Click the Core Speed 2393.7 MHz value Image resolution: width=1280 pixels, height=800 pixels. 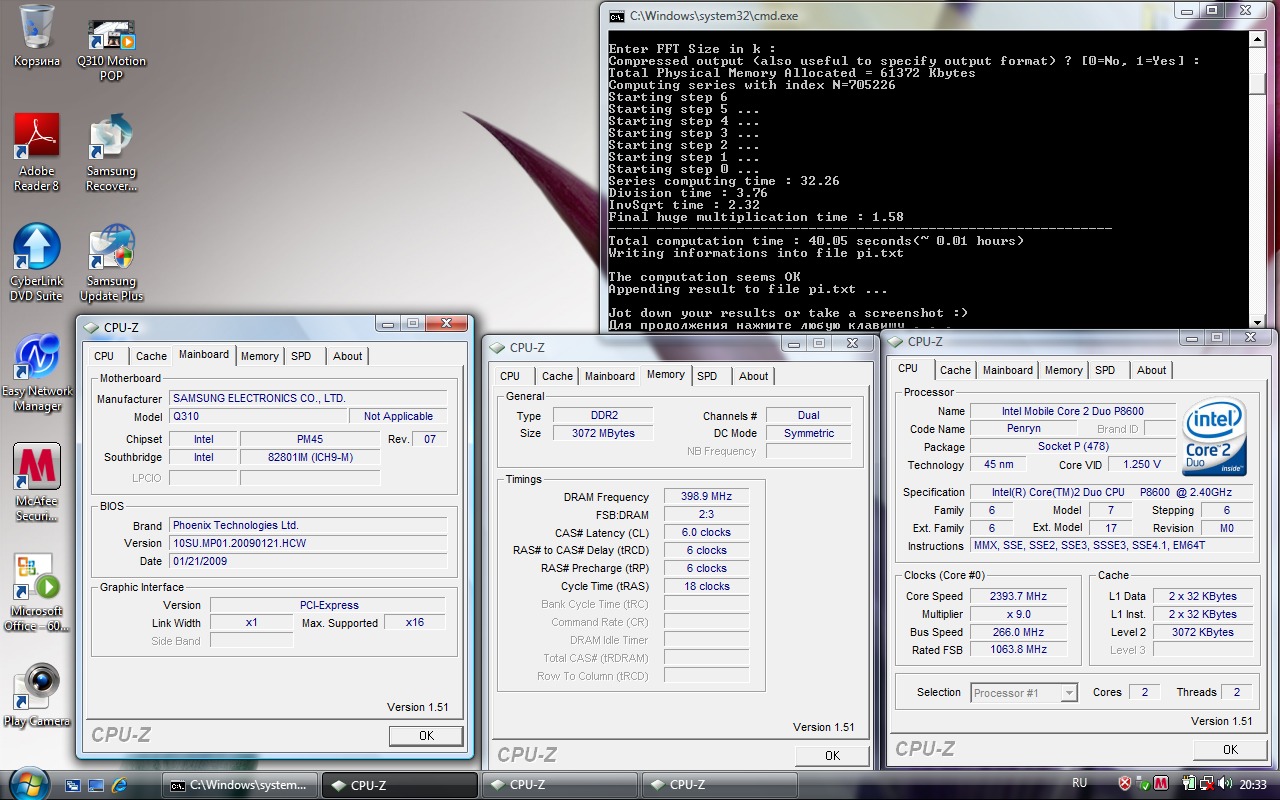(x=1017, y=596)
